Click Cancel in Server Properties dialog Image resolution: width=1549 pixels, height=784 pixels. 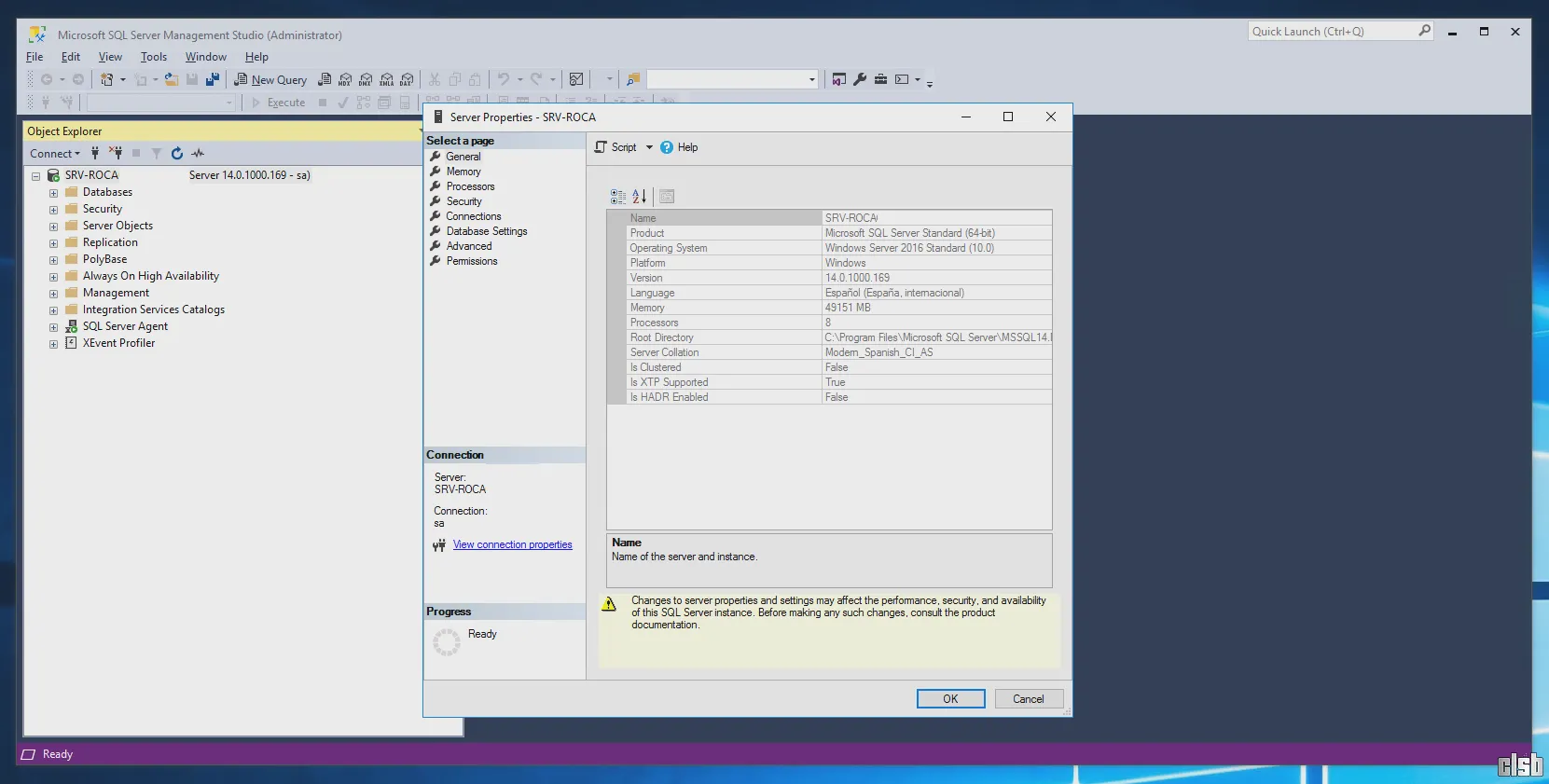(1029, 699)
